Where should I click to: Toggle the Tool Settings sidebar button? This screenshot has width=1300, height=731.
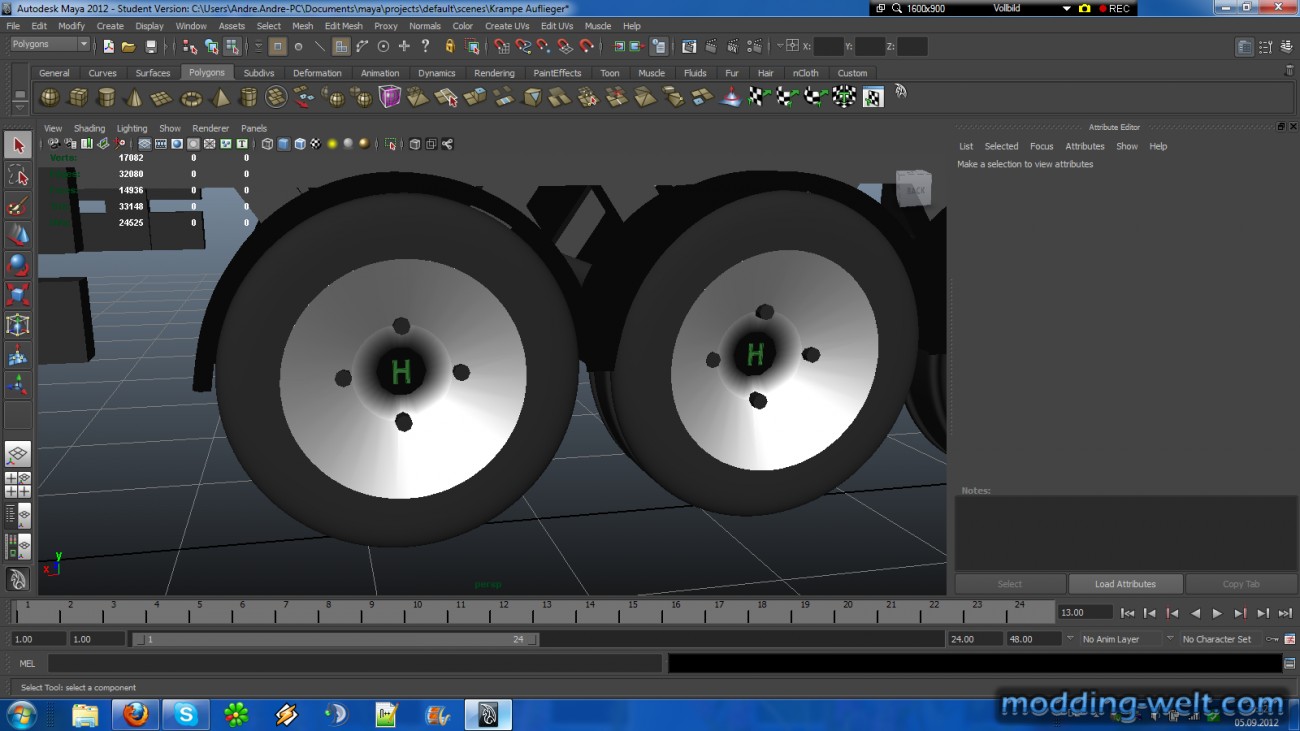coord(1265,46)
